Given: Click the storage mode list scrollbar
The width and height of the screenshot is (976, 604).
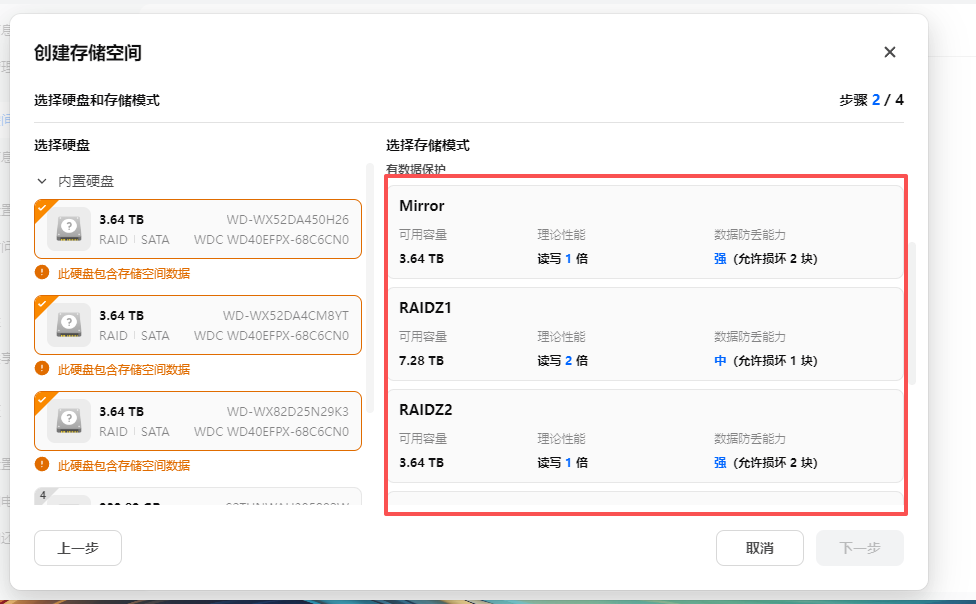Looking at the screenshot, I should pos(913,313).
